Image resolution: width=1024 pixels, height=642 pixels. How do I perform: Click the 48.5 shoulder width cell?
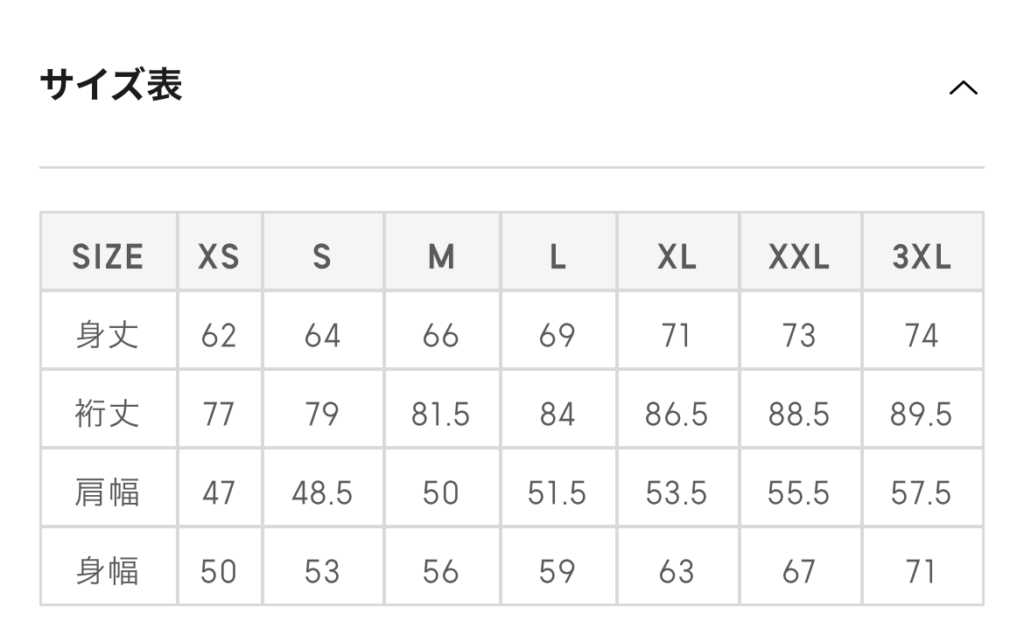coord(323,492)
